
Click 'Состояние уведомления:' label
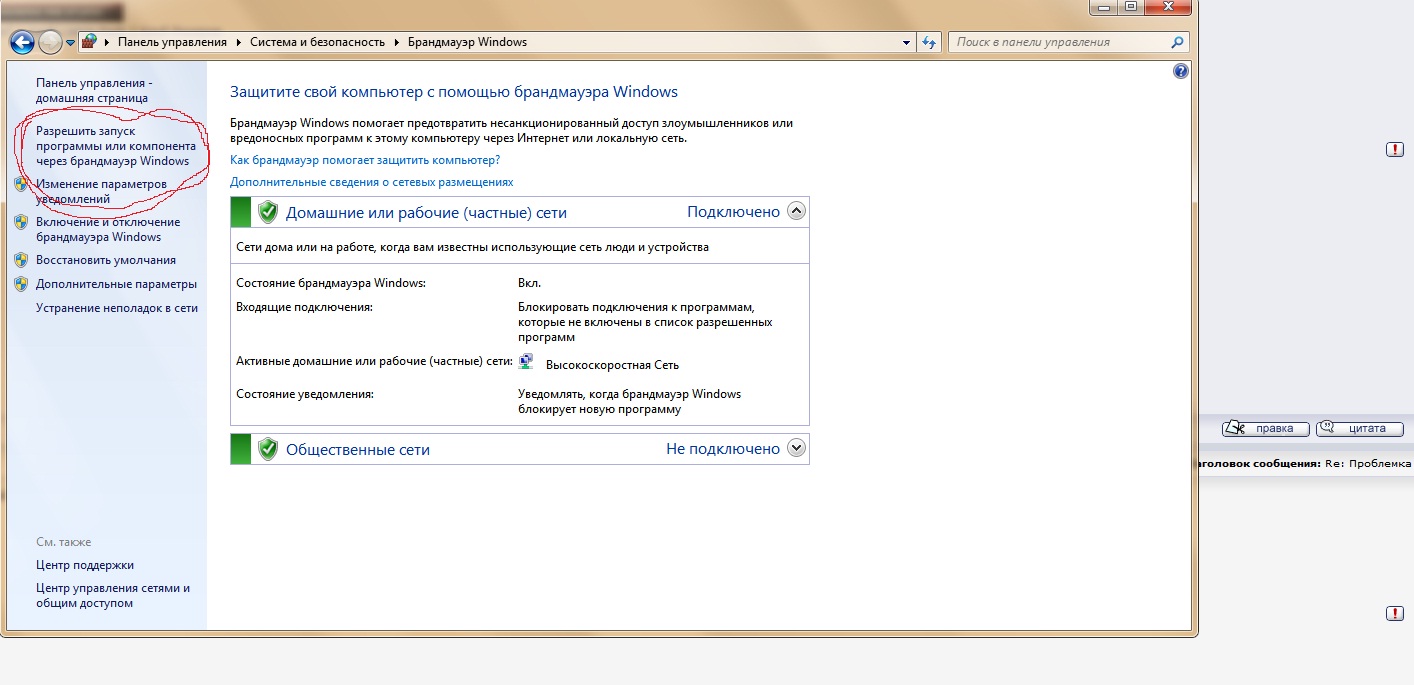tap(305, 394)
